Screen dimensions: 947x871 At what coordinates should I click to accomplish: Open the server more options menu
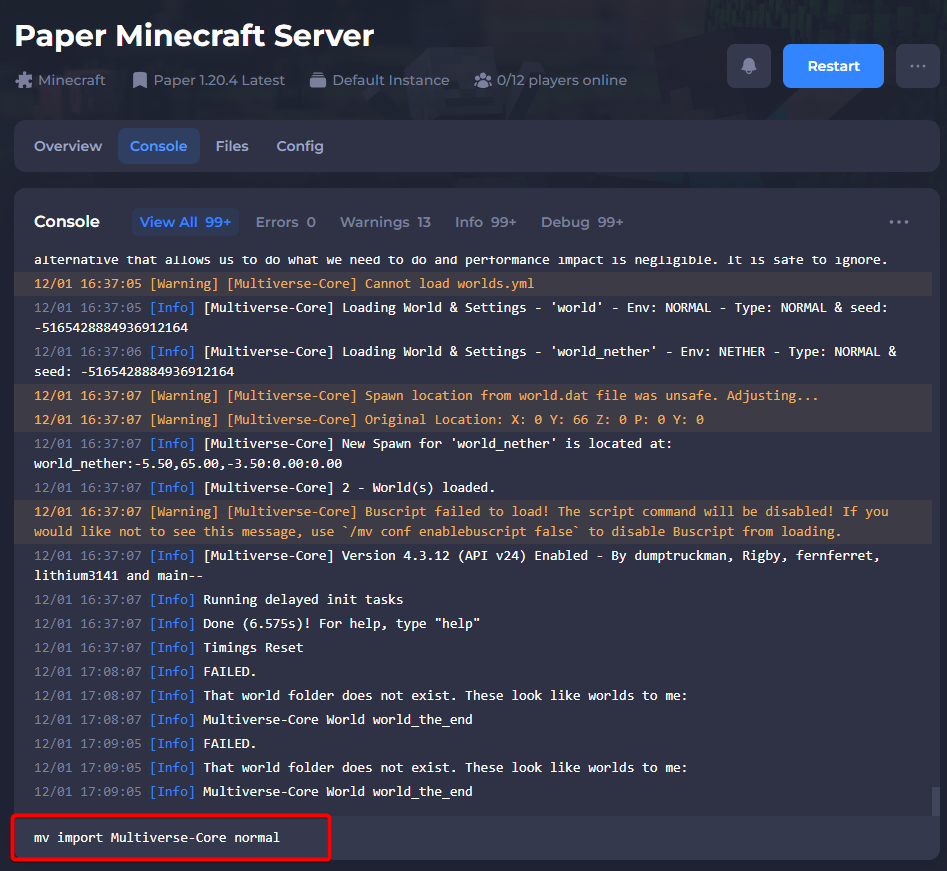(x=917, y=66)
